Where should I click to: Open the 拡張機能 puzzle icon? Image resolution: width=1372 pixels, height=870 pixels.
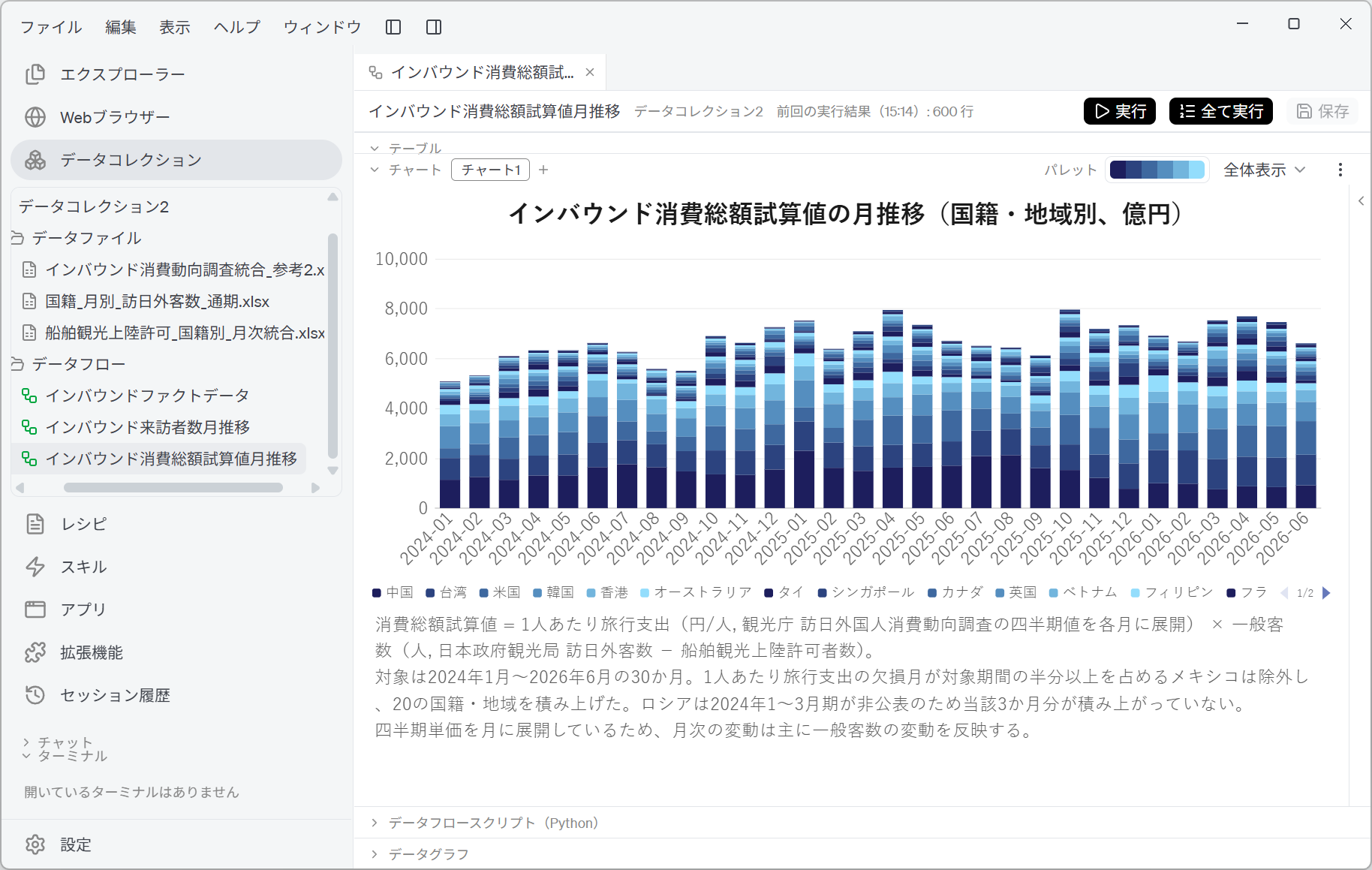pyautogui.click(x=35, y=652)
